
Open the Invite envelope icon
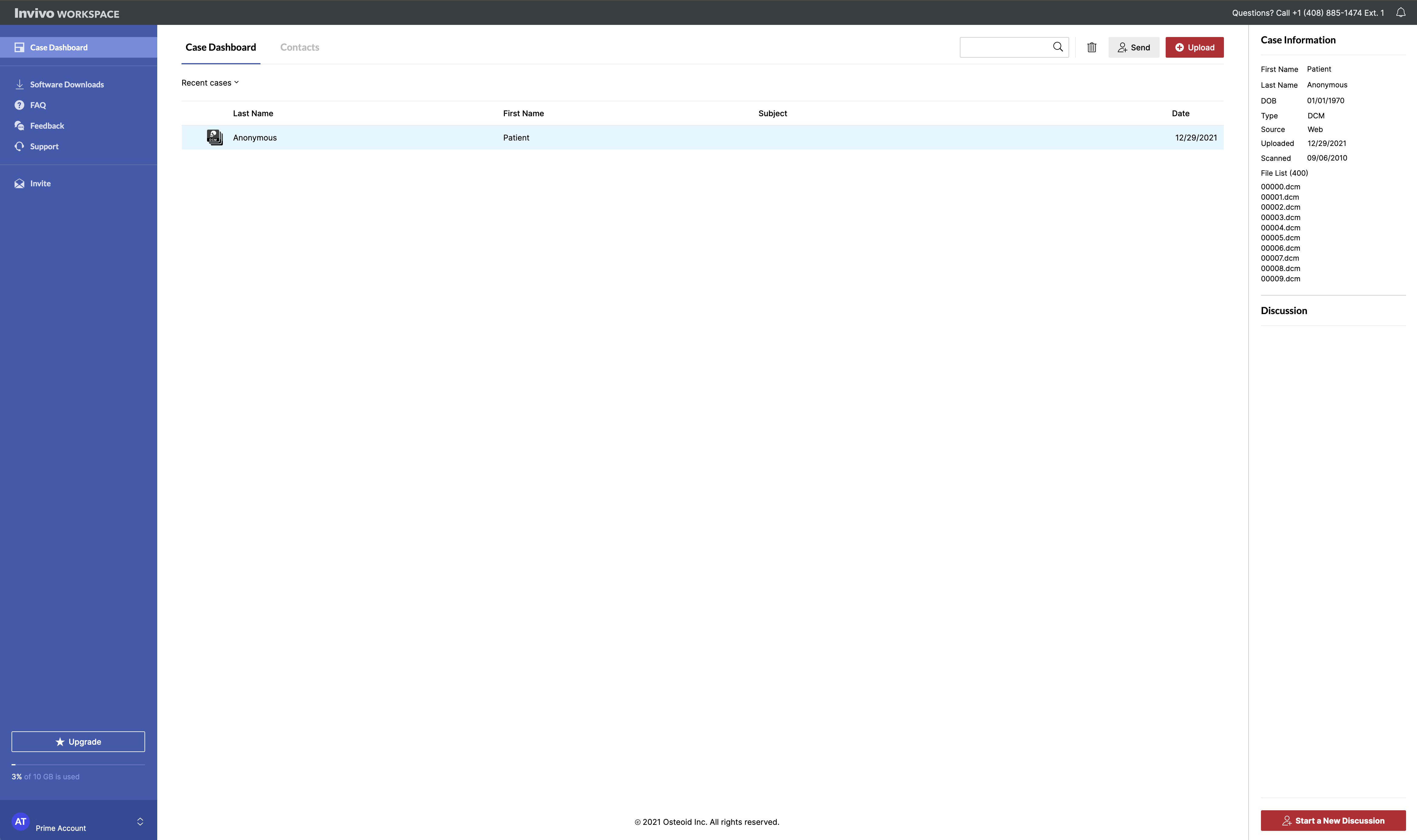pos(20,183)
